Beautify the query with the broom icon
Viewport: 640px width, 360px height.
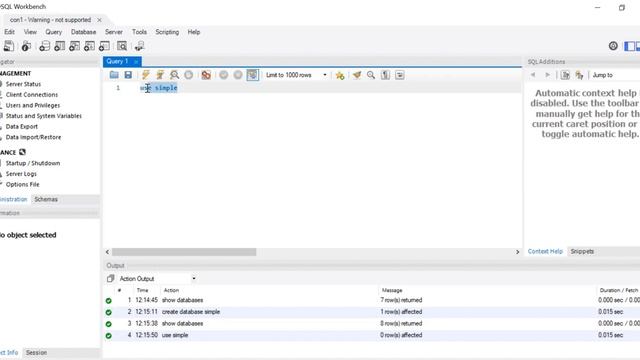point(357,75)
